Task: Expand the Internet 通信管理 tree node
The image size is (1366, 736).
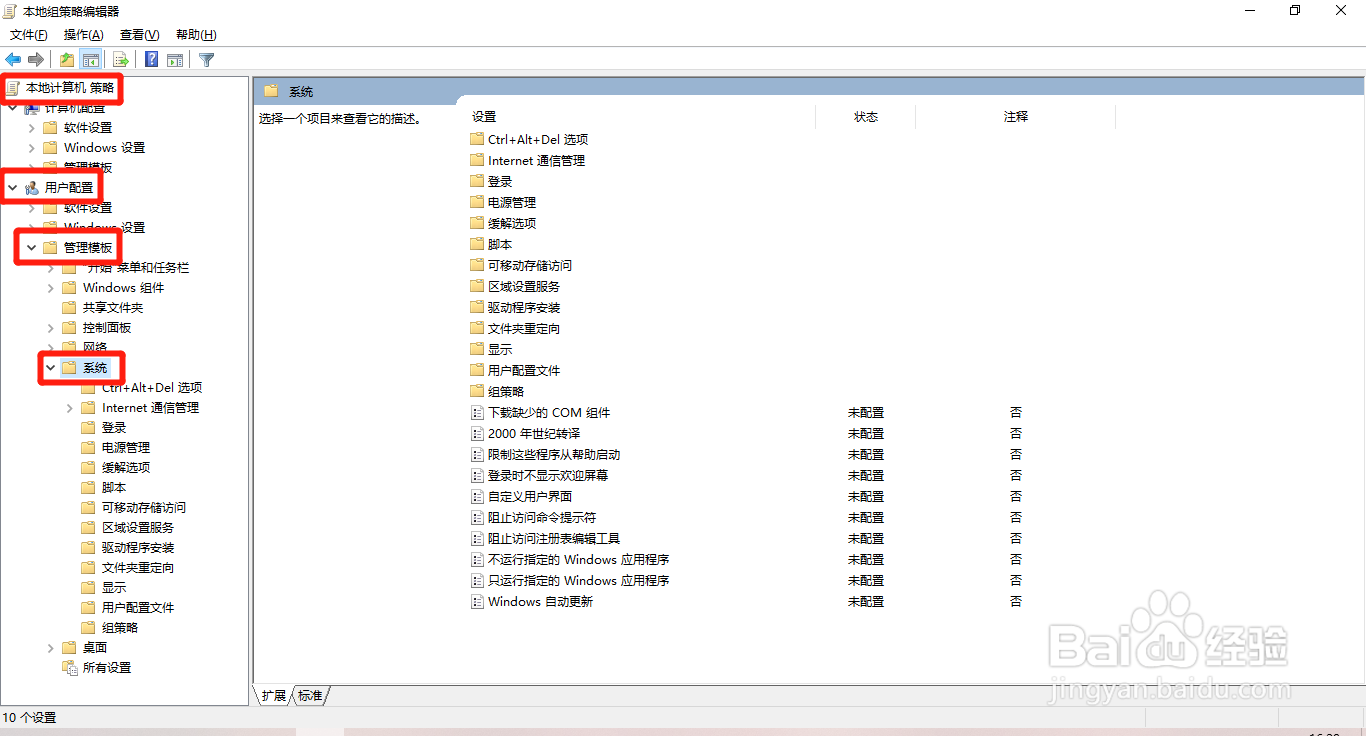Action: (70, 407)
